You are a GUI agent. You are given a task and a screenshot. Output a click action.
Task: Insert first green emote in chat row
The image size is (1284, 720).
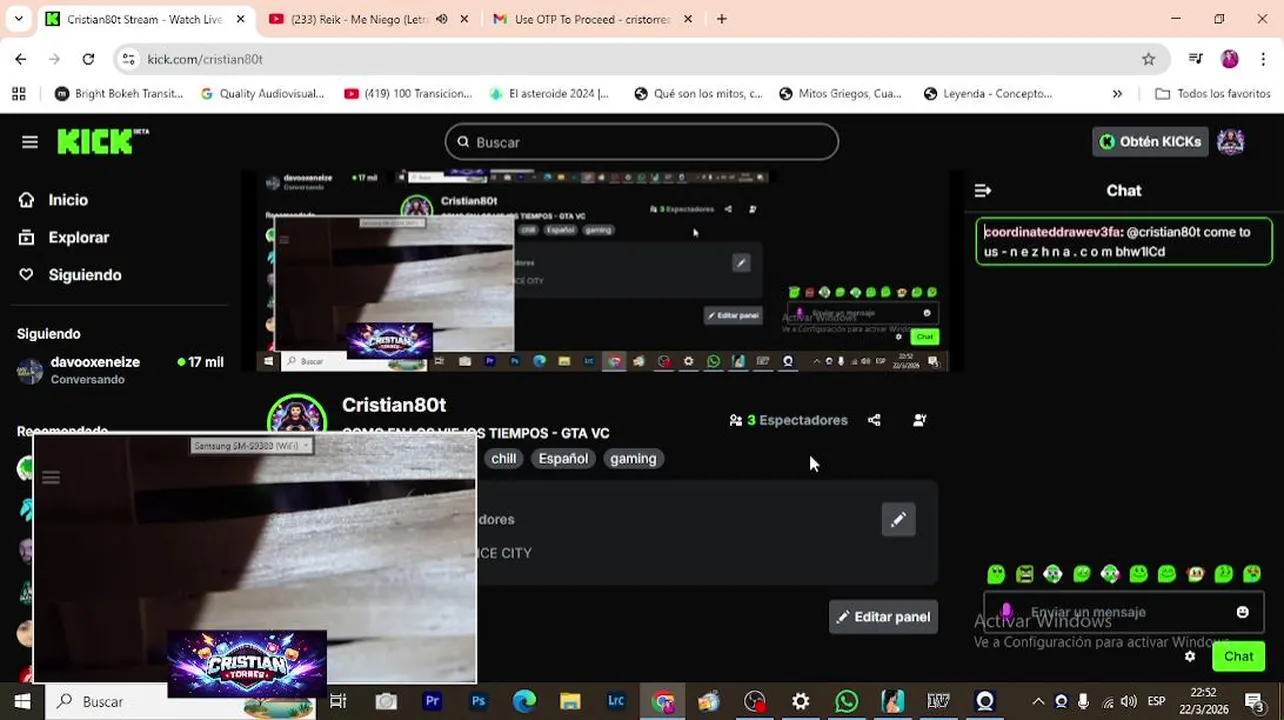point(996,574)
